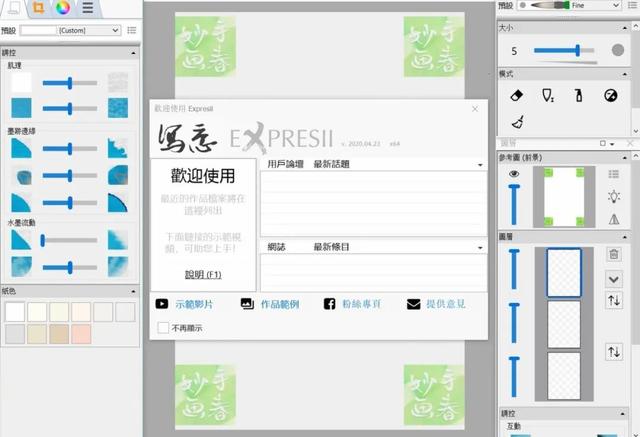Adjust reference image opacity vertical slider
The image size is (640, 437).
coord(514,204)
